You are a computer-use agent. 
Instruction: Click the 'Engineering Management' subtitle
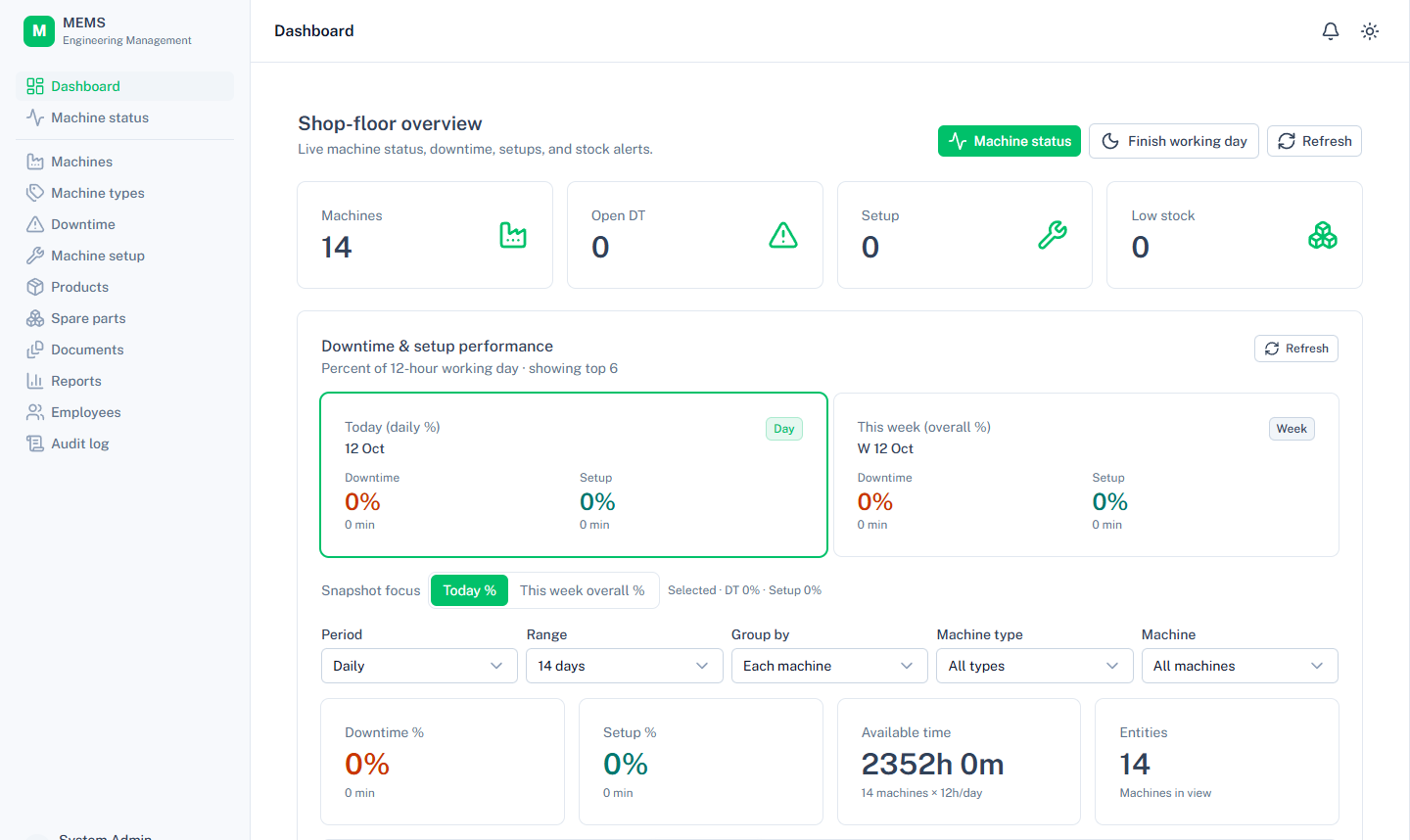(x=127, y=41)
